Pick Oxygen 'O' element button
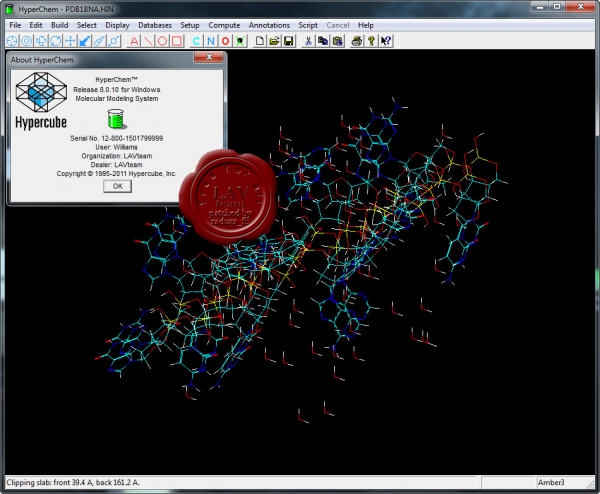Viewport: 600px width, 494px height. click(225, 41)
